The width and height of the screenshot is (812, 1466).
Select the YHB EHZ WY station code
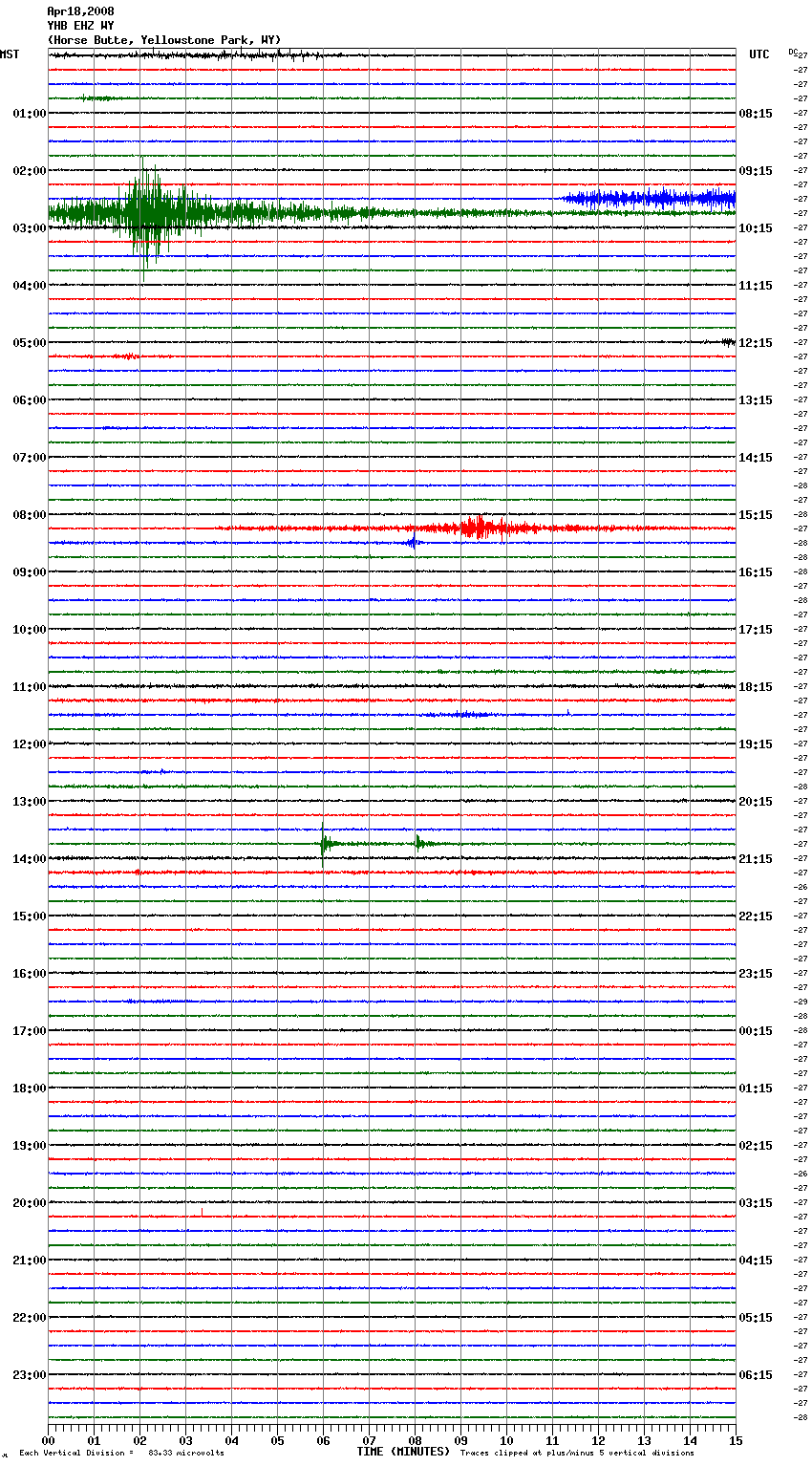81,26
